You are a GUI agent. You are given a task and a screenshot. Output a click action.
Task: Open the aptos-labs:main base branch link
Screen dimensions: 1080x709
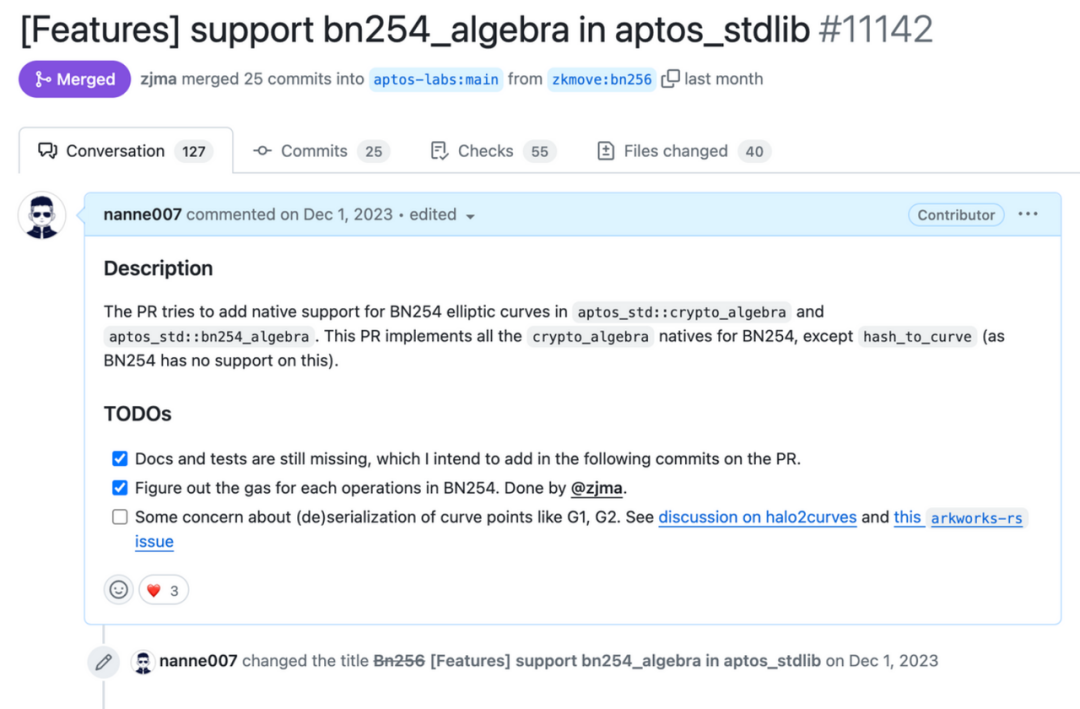pos(435,79)
